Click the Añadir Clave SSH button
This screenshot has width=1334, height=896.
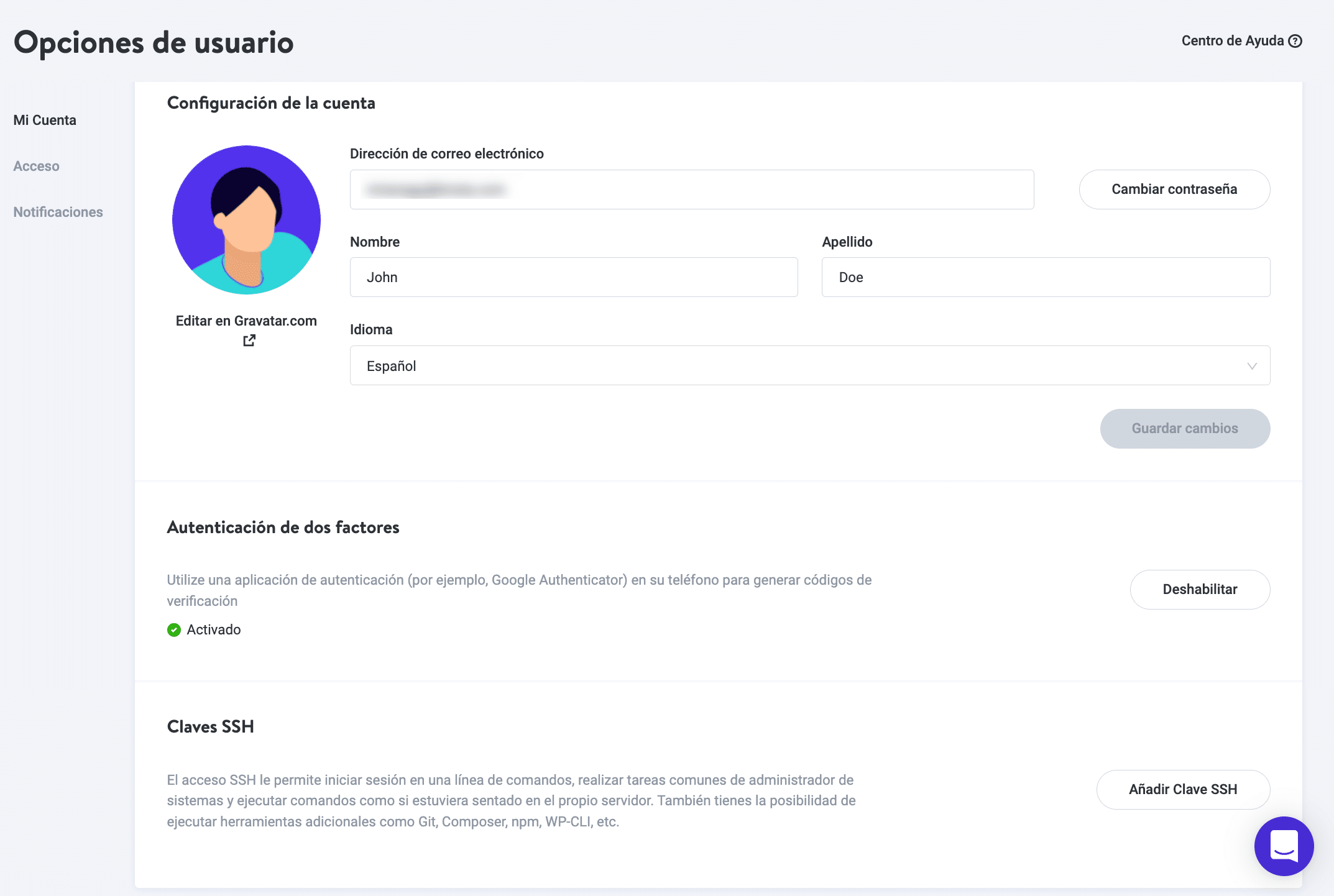[1182, 789]
